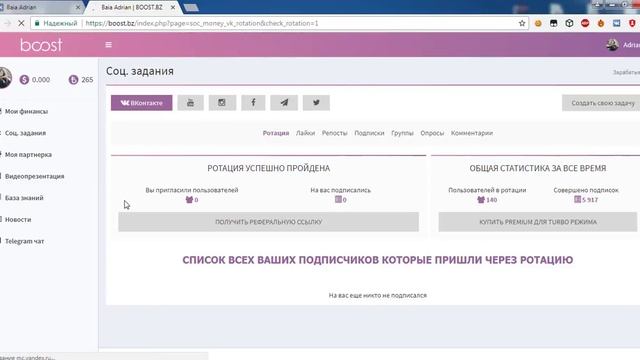Click the invited users people icon
This screenshot has height=360, width=640.
click(x=189, y=200)
